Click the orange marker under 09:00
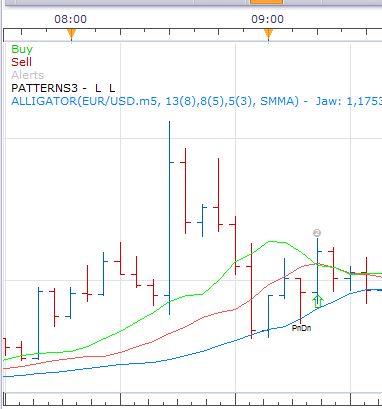382x409 pixels. coord(269,34)
